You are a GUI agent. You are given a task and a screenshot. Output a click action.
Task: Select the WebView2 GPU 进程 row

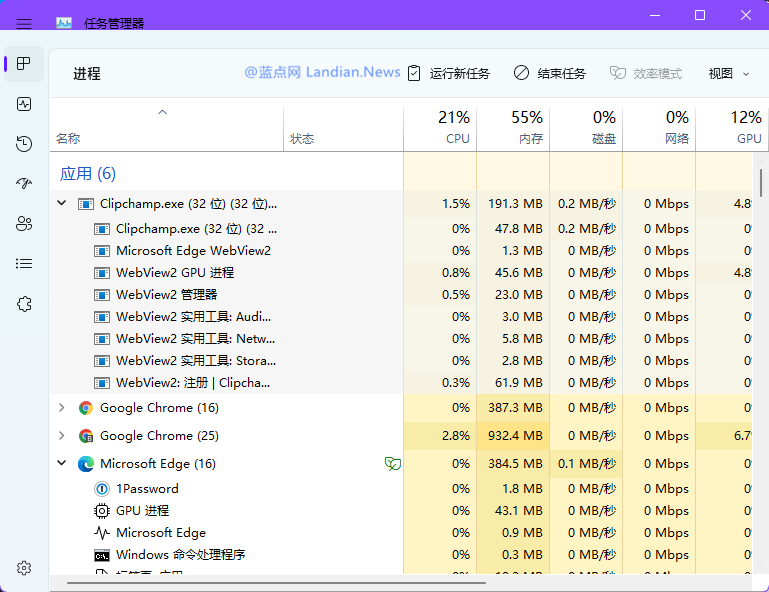(x=401, y=273)
